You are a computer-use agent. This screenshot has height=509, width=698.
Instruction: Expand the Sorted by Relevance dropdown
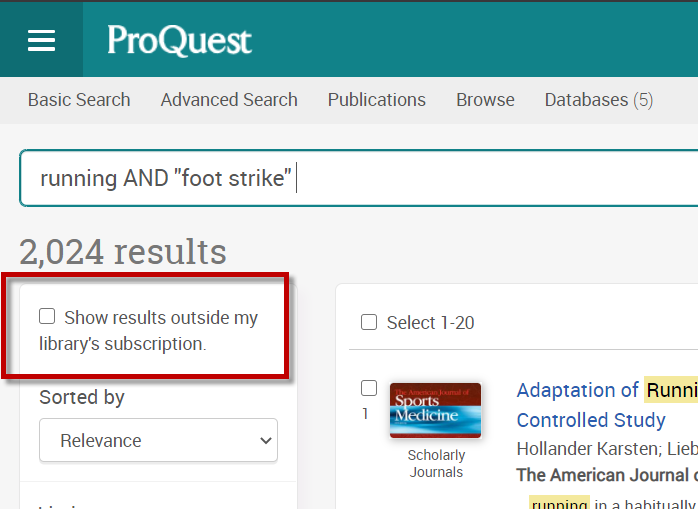(158, 440)
